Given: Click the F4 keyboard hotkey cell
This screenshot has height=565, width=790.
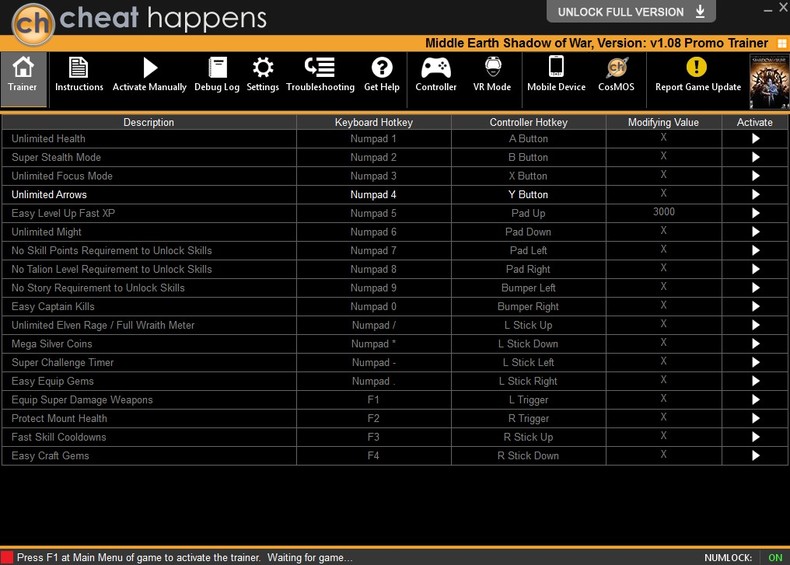Looking at the screenshot, I should pos(373,456).
